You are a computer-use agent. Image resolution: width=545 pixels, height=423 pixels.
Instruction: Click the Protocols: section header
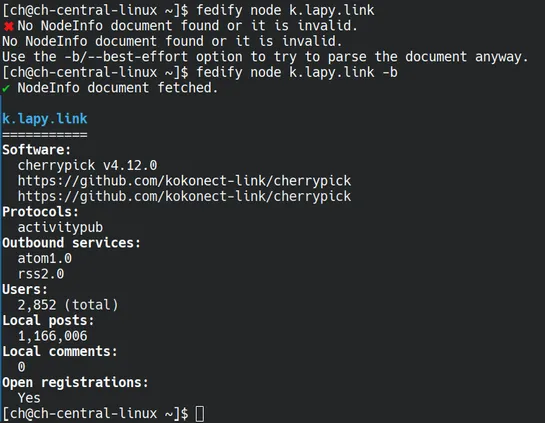(x=41, y=212)
